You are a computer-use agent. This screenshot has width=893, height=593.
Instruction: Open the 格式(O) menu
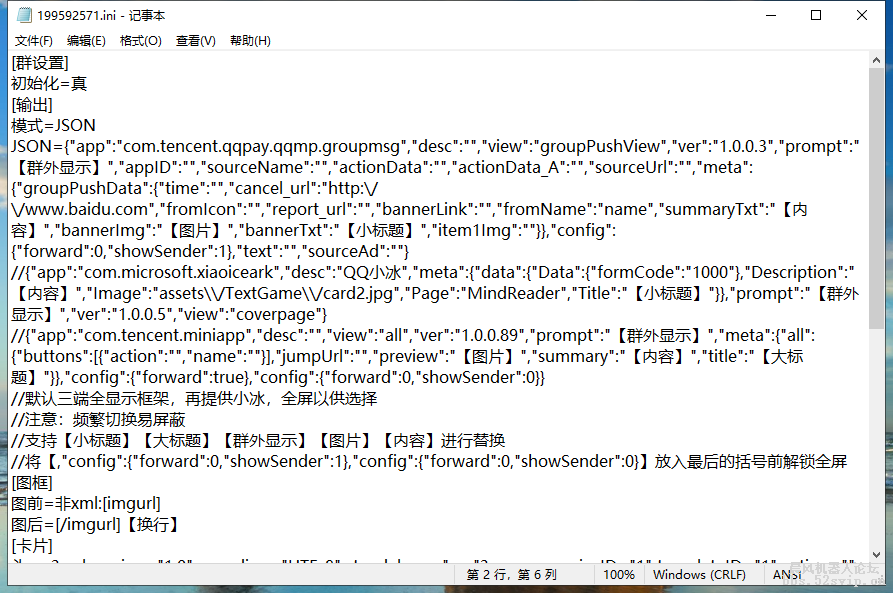[x=138, y=40]
